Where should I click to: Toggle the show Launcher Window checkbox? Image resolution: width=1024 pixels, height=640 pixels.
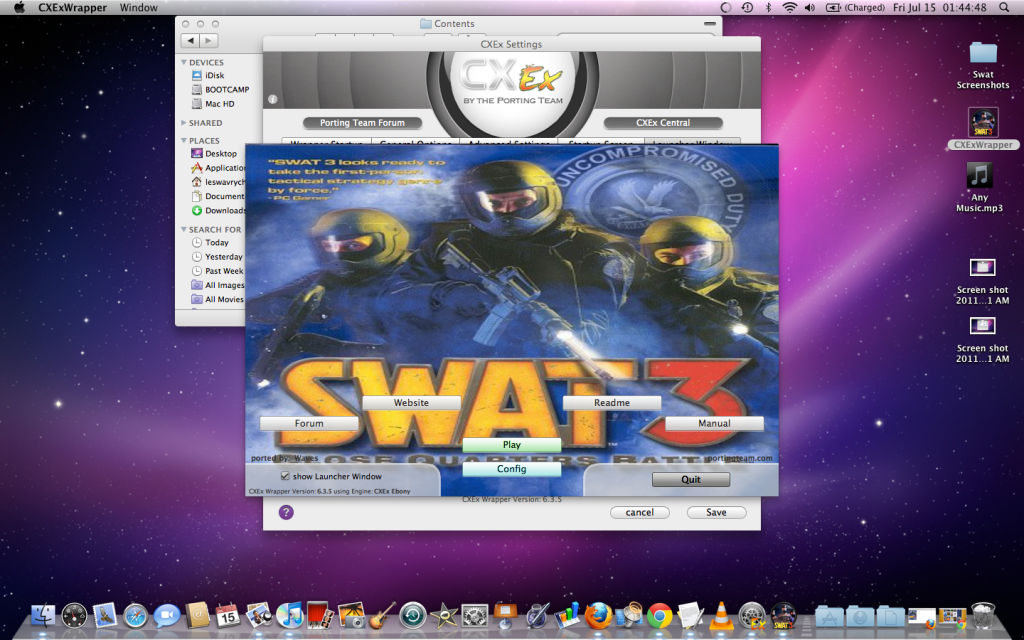coord(285,476)
